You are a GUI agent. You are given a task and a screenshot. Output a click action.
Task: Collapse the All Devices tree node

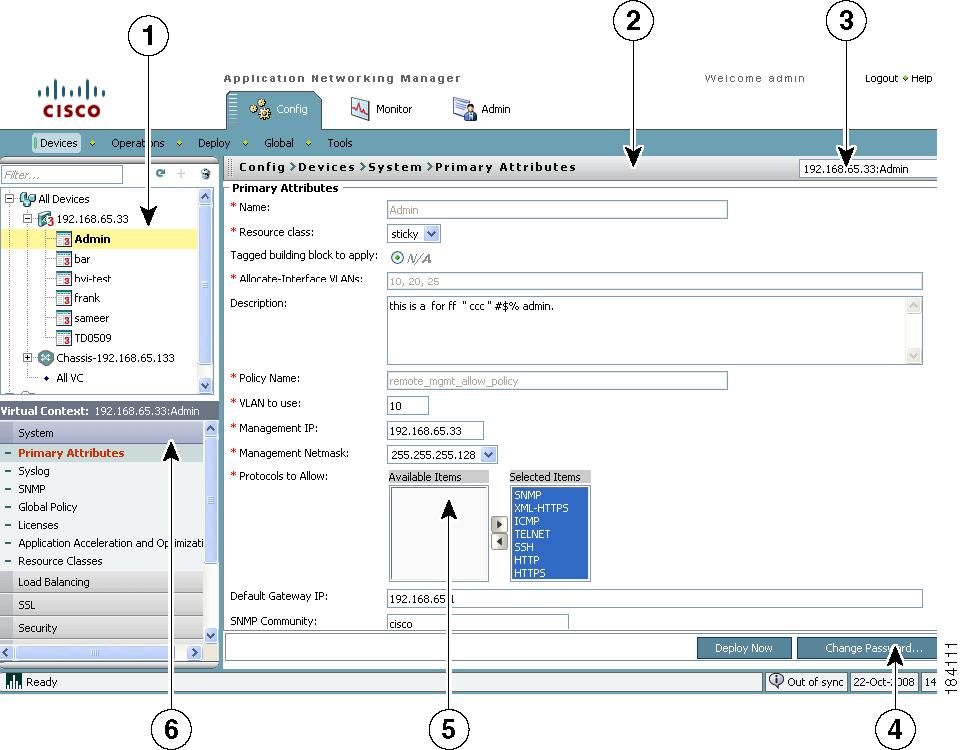click(9, 198)
